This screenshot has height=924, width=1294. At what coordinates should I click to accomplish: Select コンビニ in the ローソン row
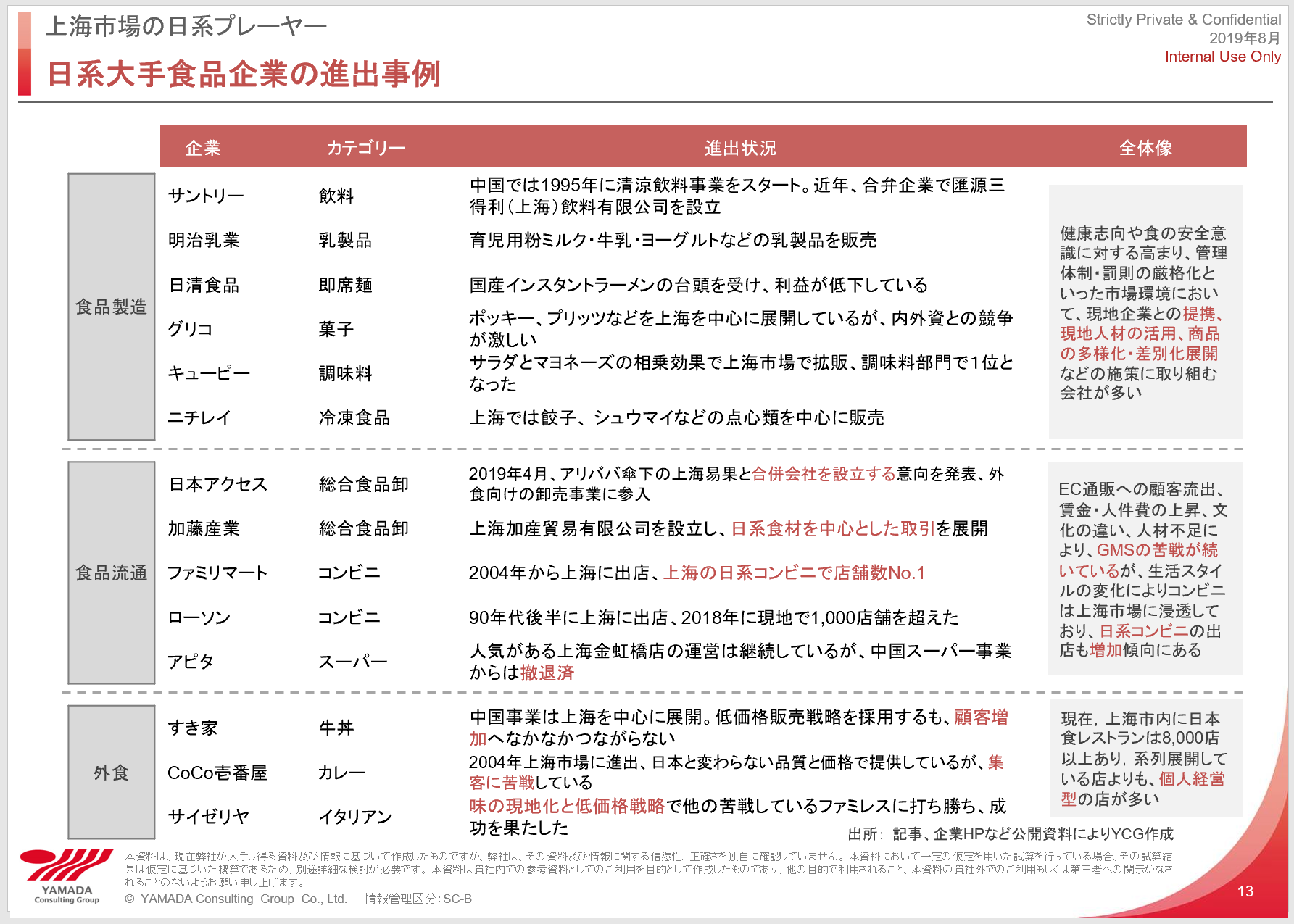point(349,617)
